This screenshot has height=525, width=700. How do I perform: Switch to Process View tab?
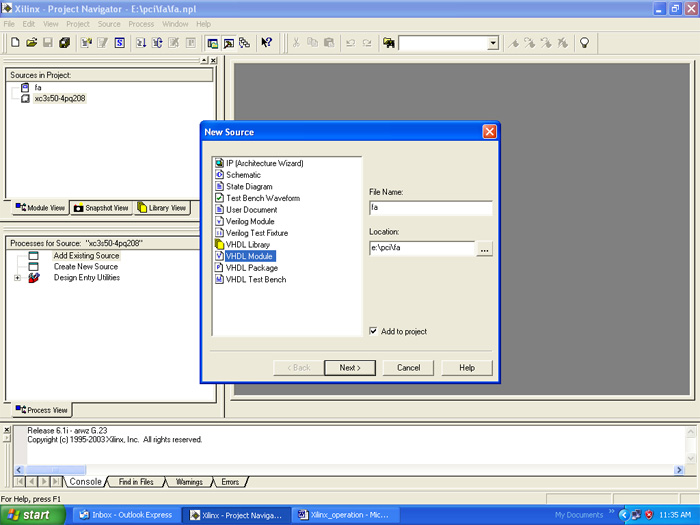coord(42,410)
